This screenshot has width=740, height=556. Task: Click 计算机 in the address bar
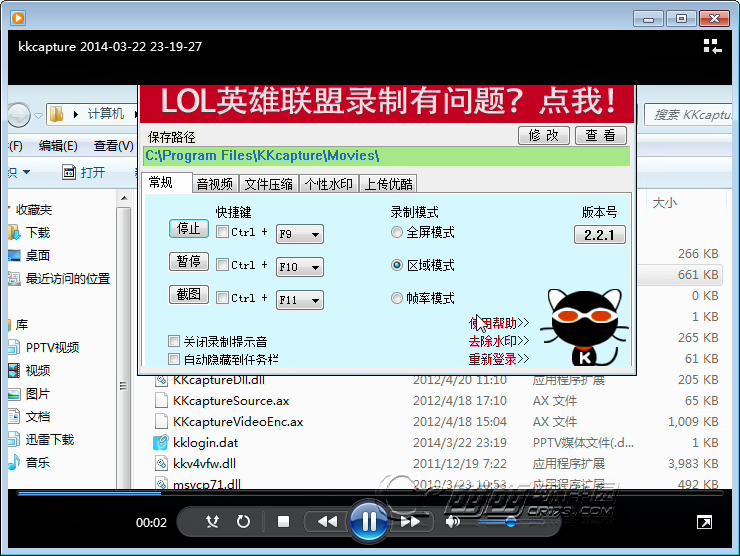tap(106, 114)
